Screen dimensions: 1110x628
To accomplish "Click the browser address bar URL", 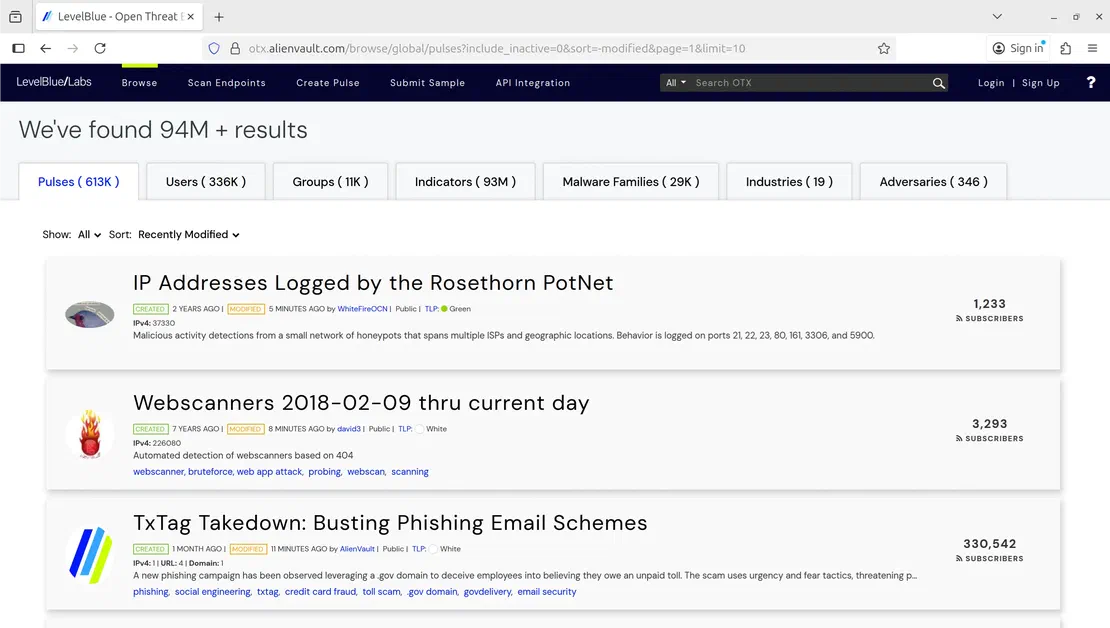I will (496, 48).
